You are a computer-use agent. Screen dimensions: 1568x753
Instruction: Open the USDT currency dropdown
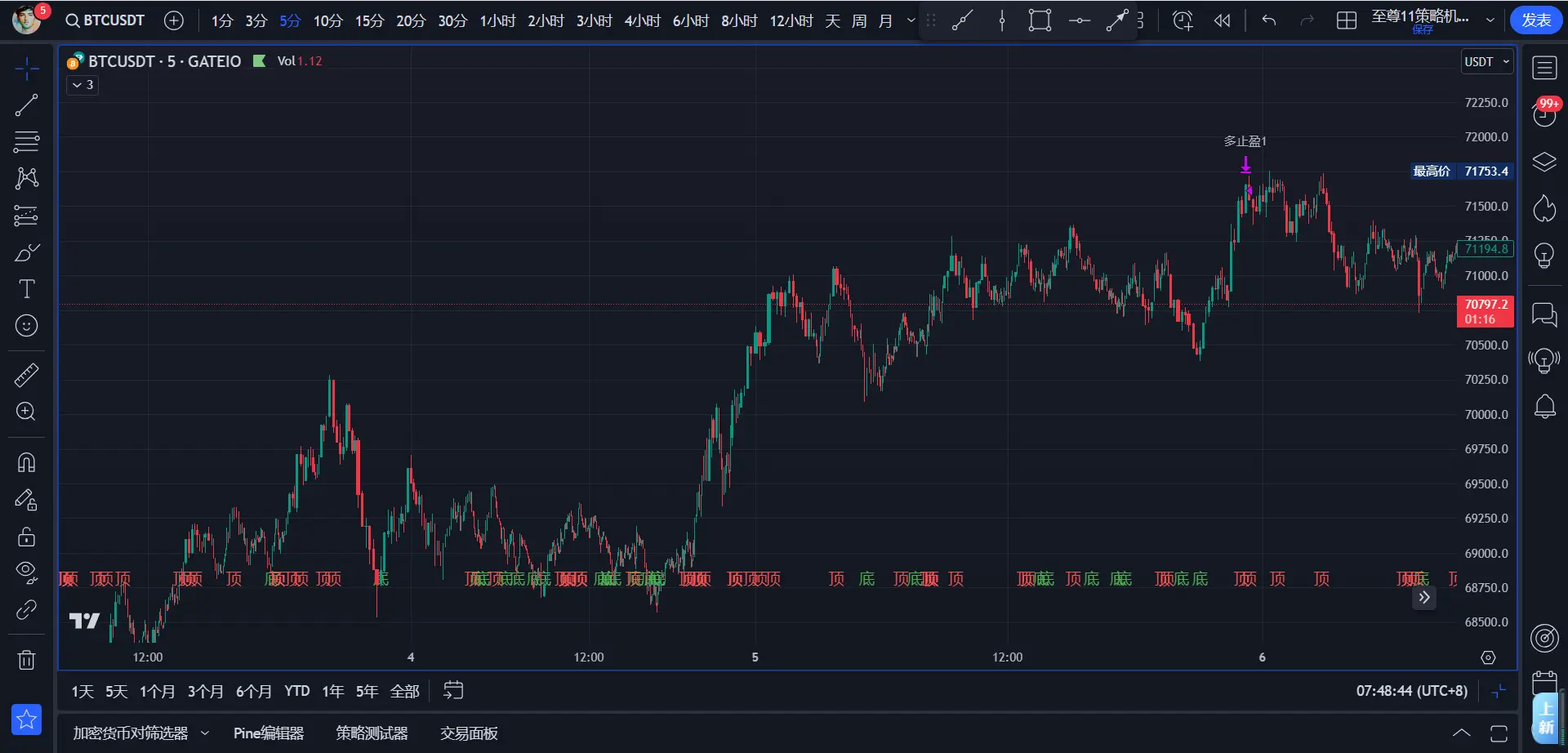pyautogui.click(x=1487, y=62)
